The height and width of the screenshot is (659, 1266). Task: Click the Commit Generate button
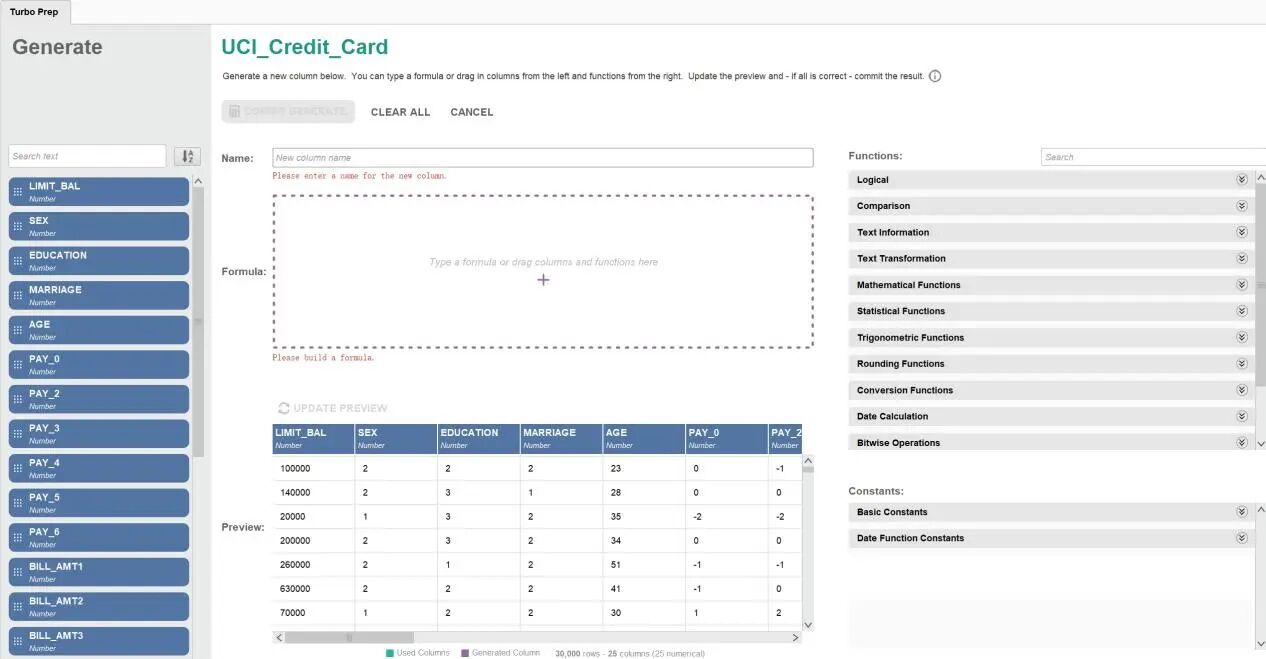(x=288, y=112)
